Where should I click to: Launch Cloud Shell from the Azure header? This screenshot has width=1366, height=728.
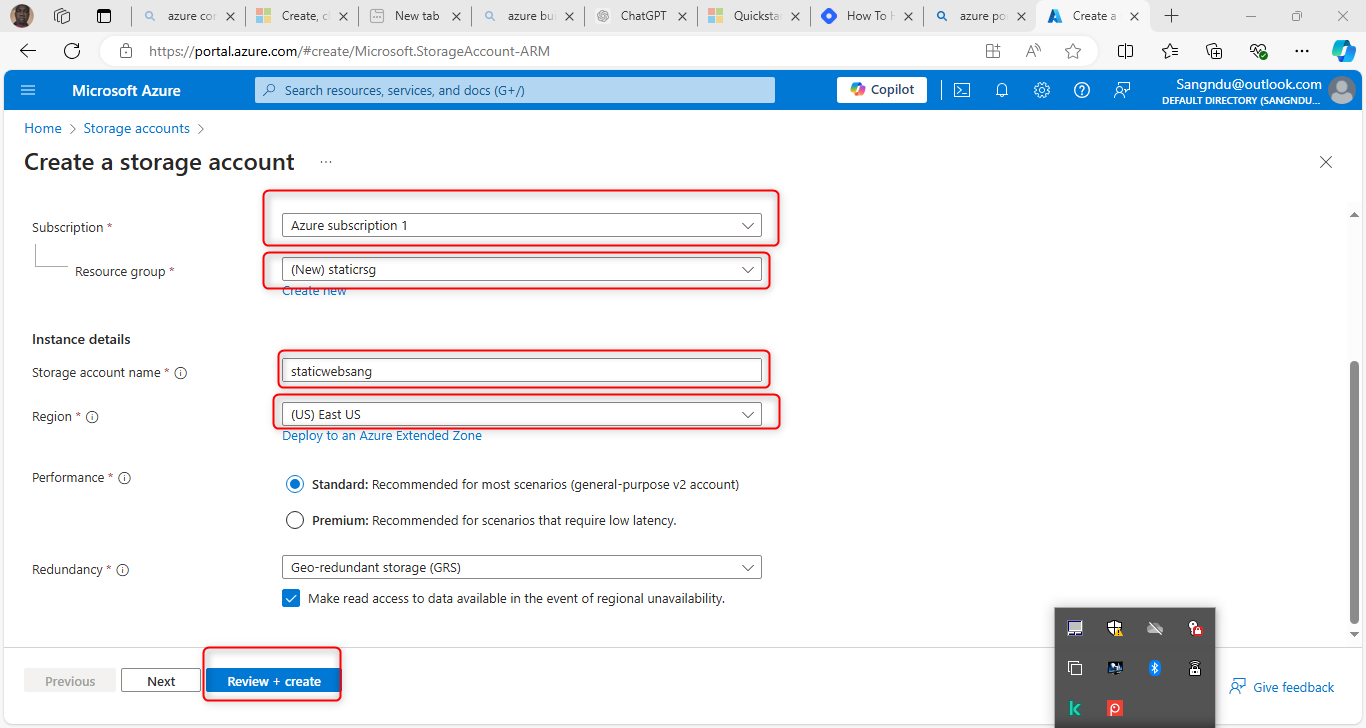tap(961, 90)
